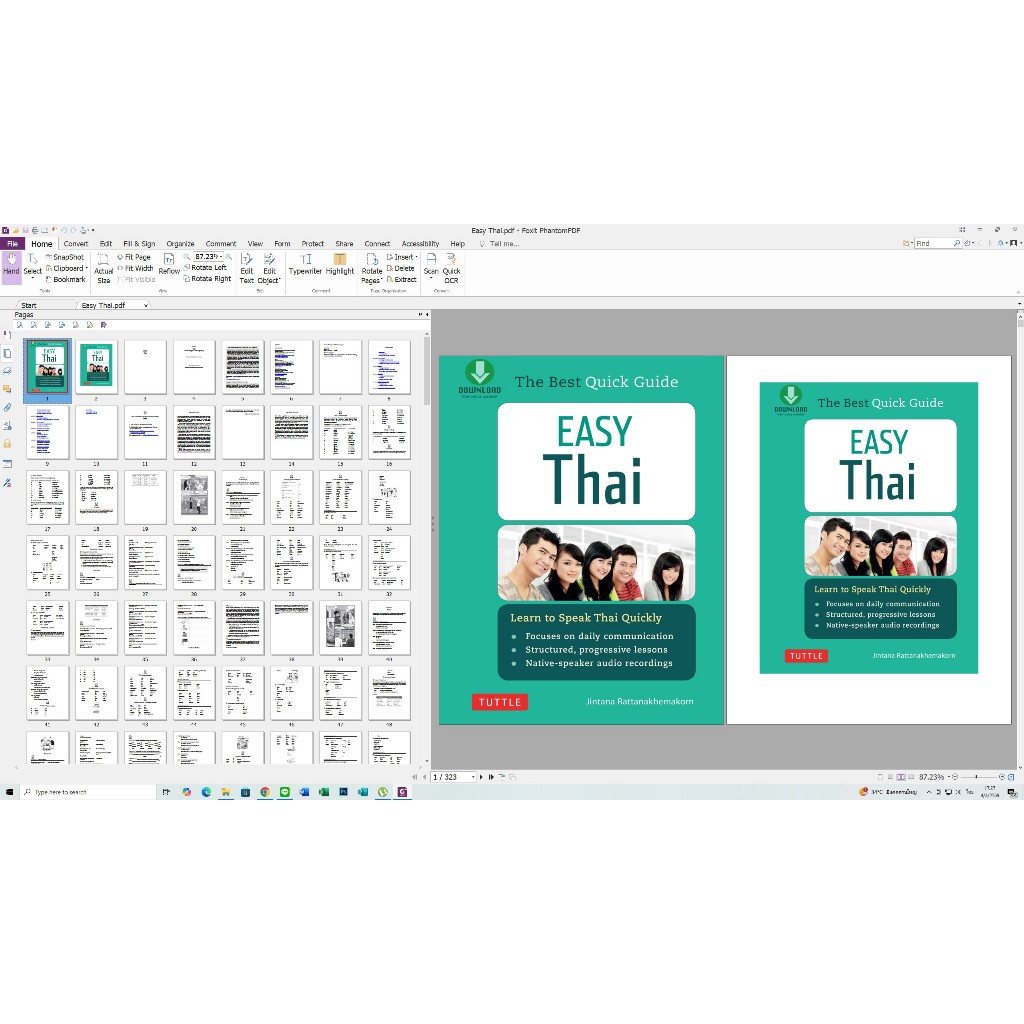Switch to the Convert ribbon tab

[76, 244]
